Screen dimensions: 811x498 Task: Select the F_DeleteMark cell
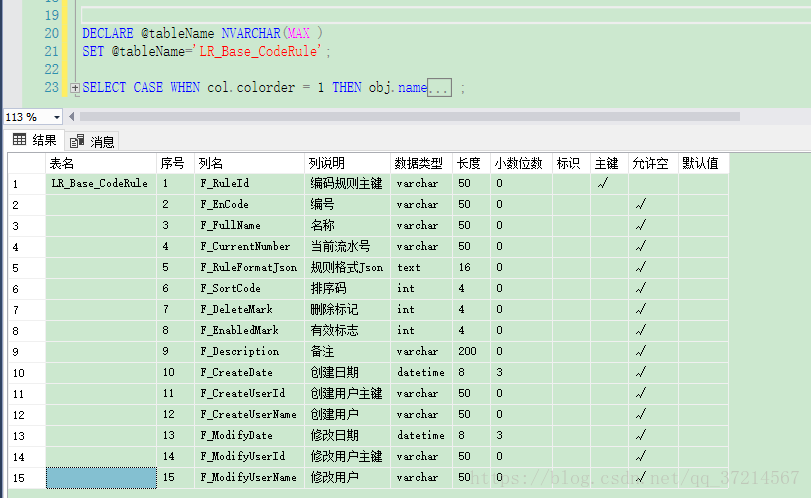pyautogui.click(x=249, y=310)
